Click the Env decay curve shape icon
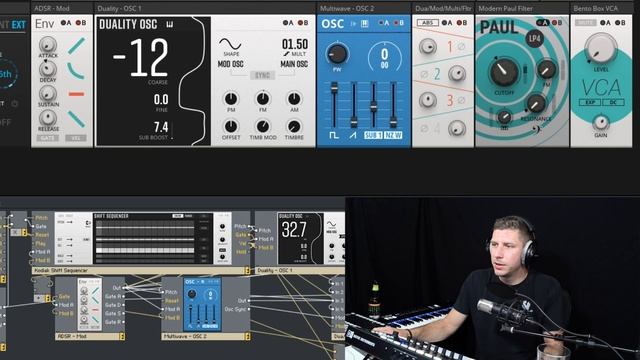The image size is (640, 360). [x=76, y=71]
